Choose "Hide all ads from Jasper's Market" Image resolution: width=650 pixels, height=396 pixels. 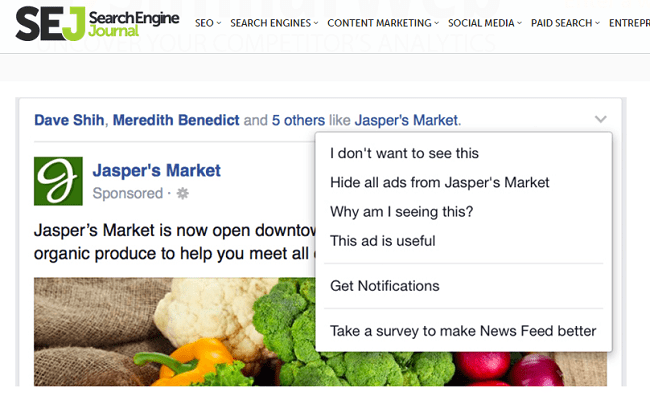coord(439,182)
